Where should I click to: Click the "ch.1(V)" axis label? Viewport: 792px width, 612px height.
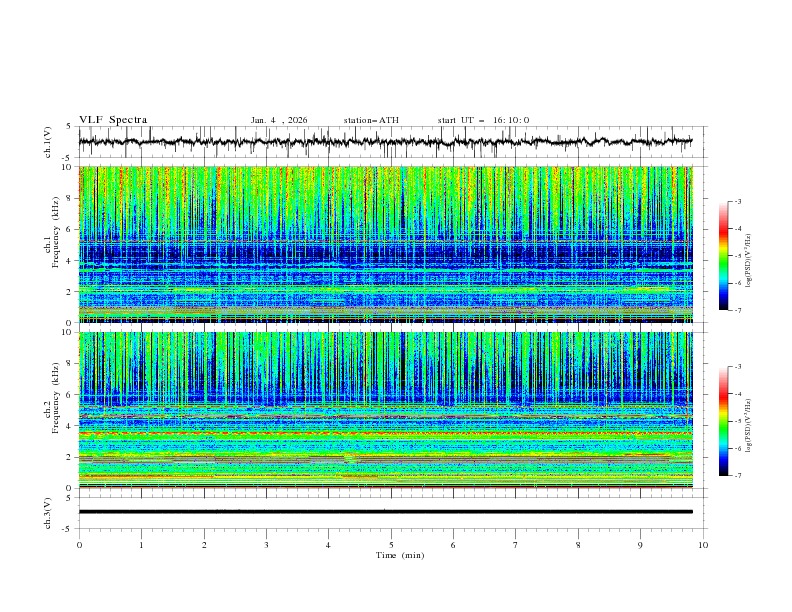coord(48,142)
